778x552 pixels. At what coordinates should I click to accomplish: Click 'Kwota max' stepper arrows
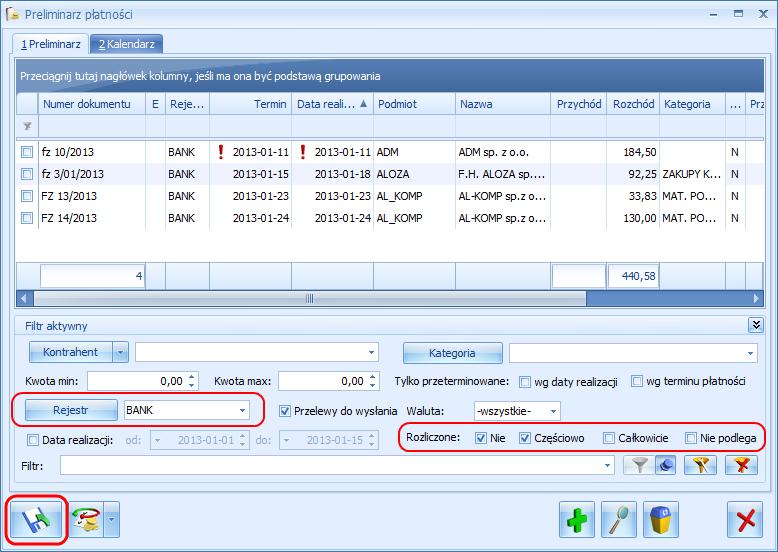tap(373, 381)
